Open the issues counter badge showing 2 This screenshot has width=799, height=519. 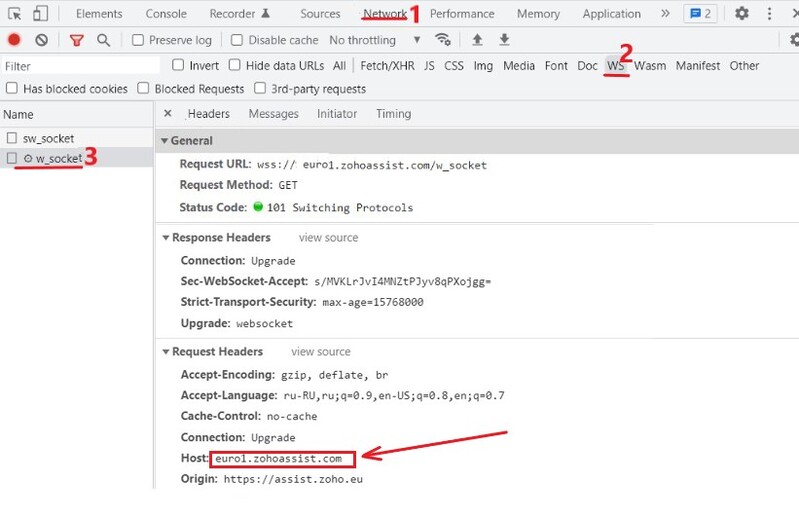pyautogui.click(x=700, y=14)
